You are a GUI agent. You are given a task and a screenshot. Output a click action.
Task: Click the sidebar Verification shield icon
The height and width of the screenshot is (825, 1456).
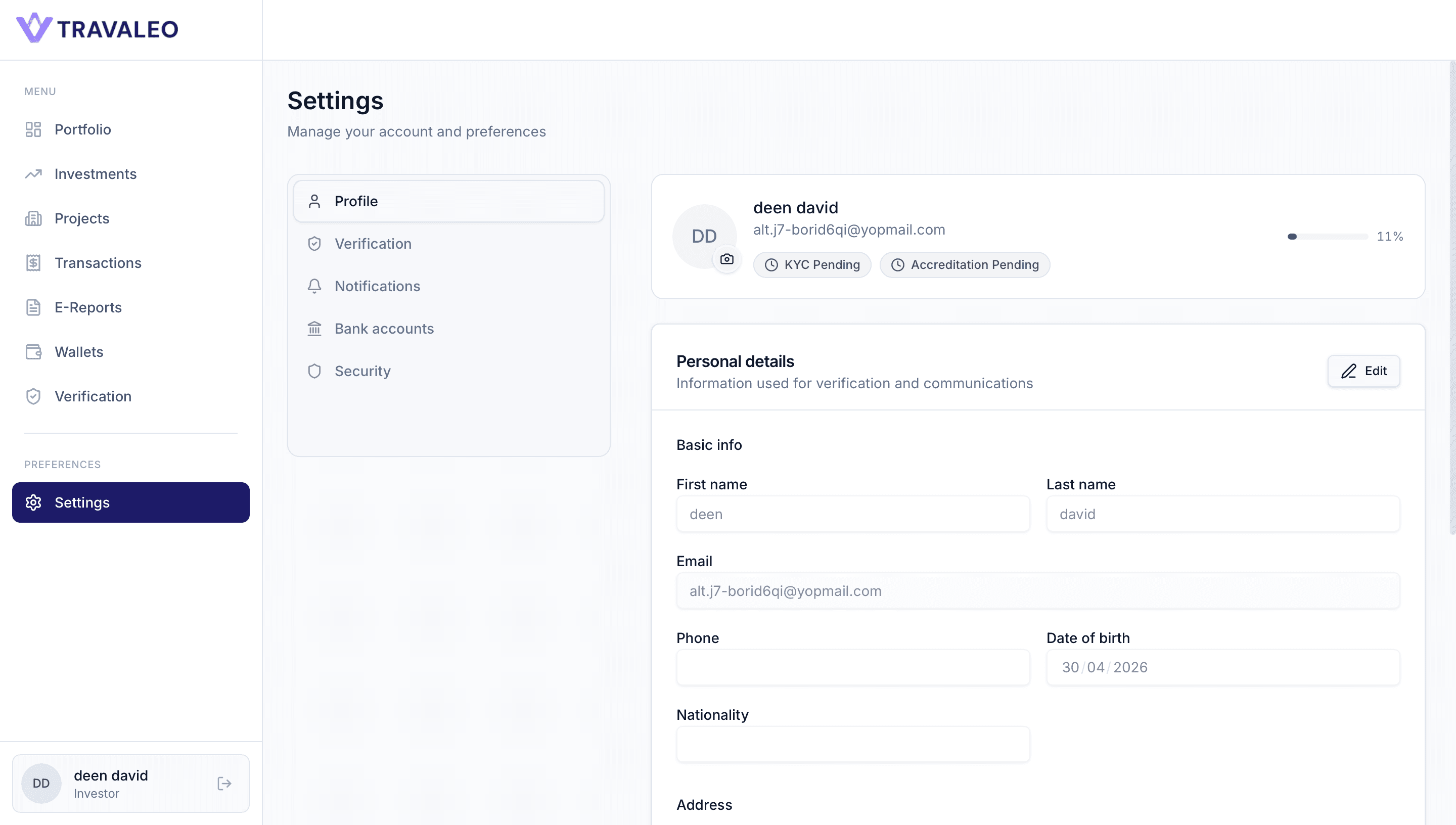(x=33, y=397)
